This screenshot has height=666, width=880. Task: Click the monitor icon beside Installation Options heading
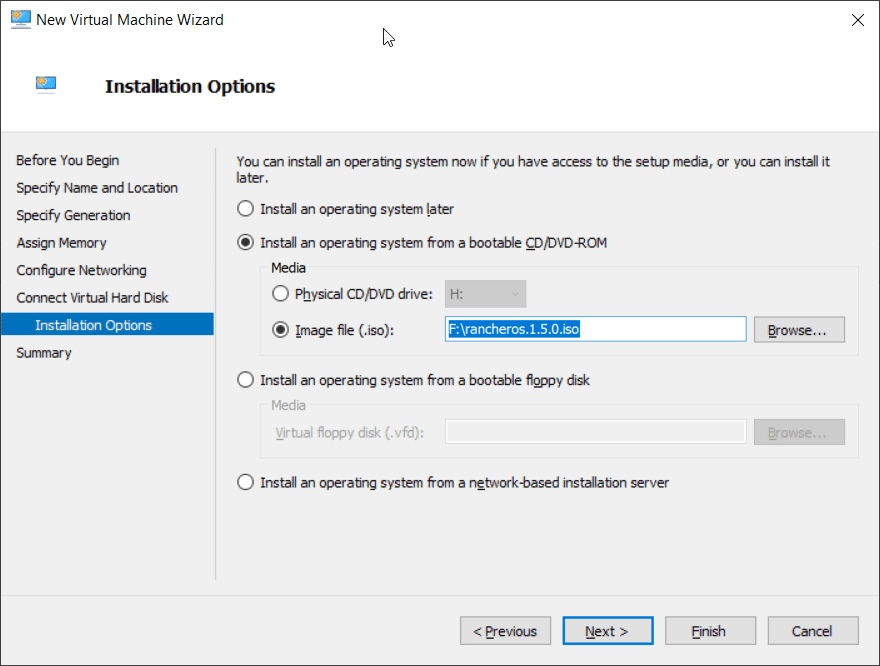point(46,85)
